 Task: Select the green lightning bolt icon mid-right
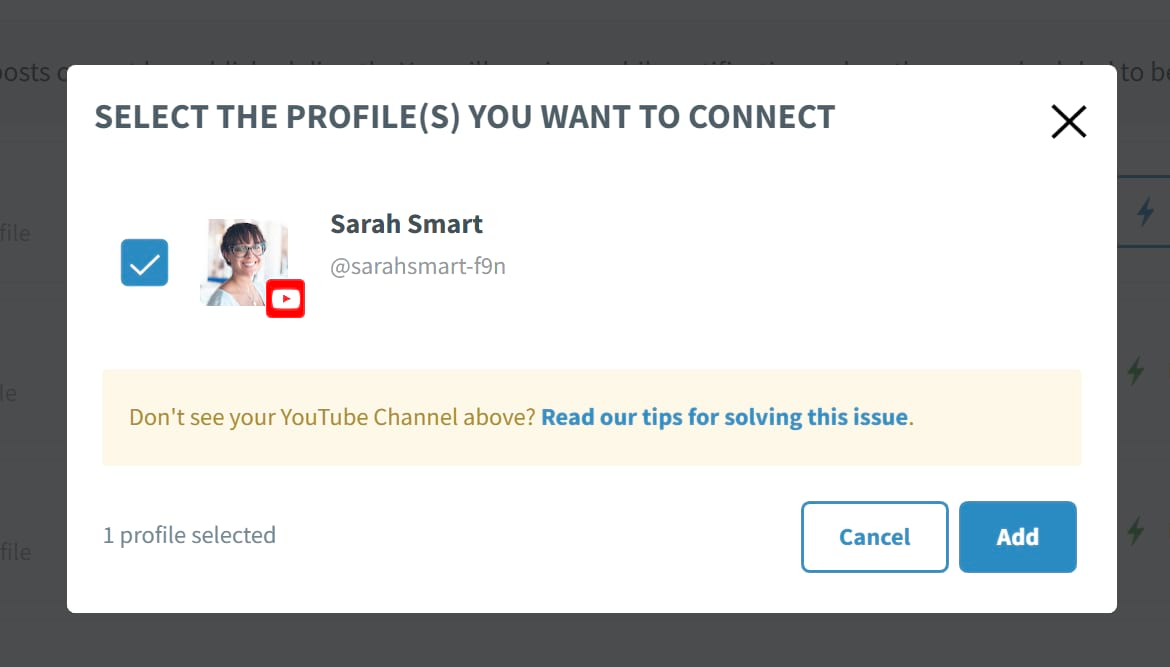(1135, 371)
